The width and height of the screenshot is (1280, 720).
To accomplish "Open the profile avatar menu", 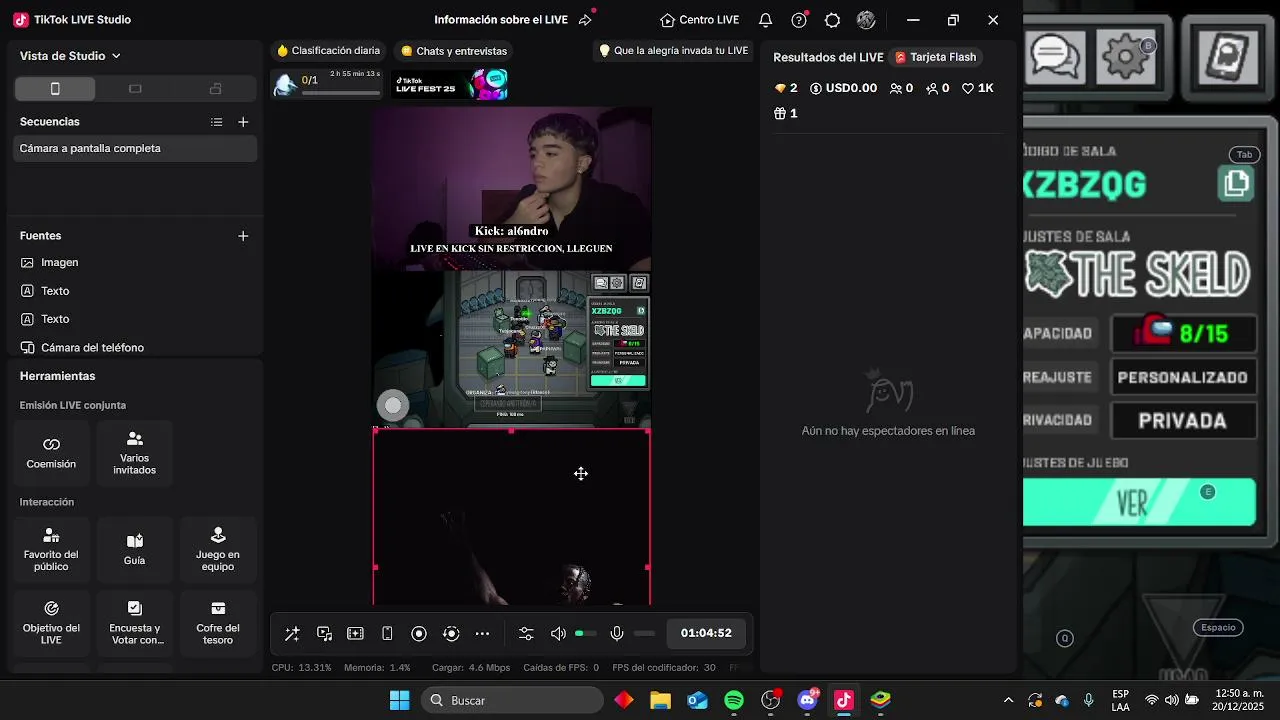I will pyautogui.click(x=866, y=20).
